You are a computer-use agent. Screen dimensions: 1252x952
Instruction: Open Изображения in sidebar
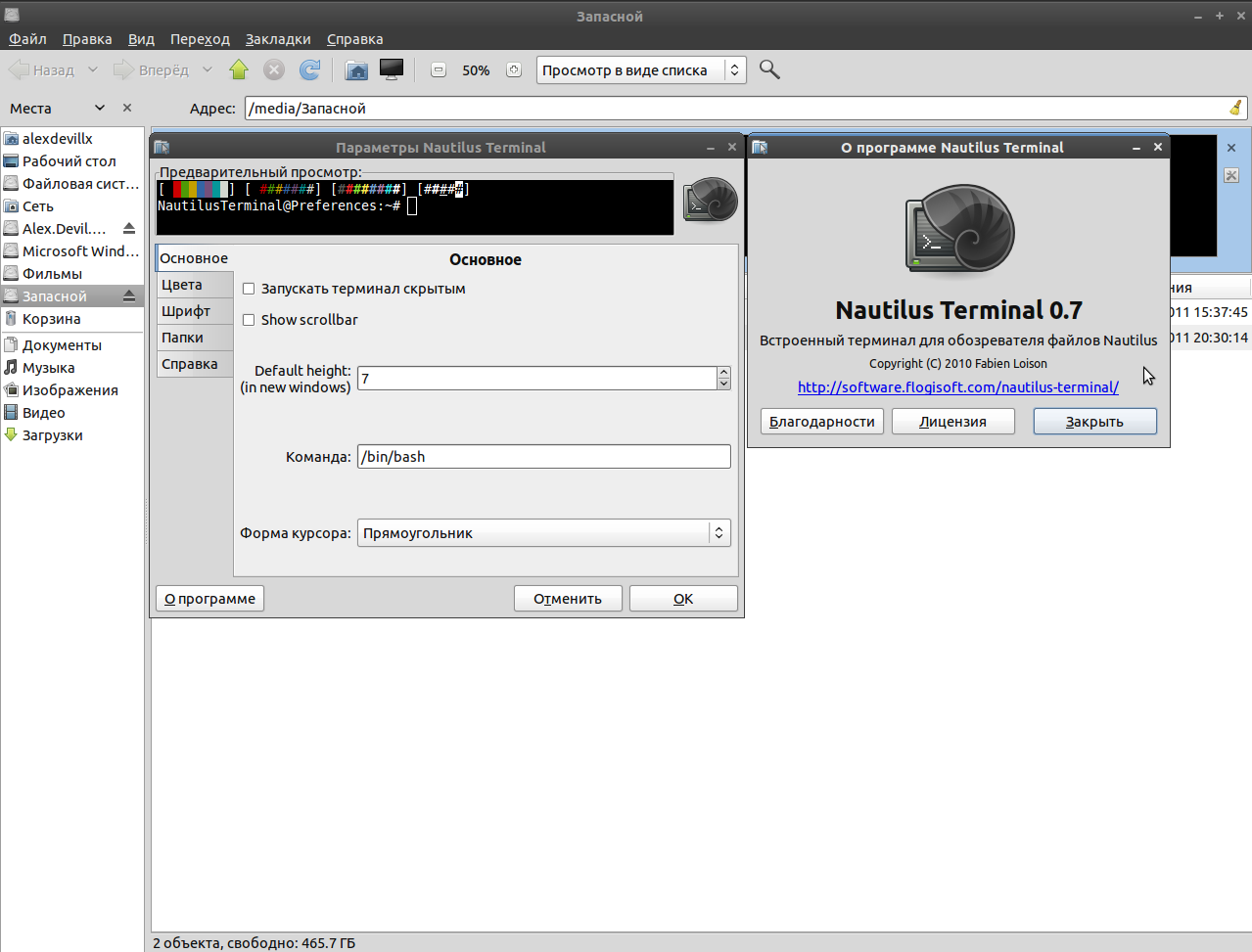pyautogui.click(x=72, y=390)
